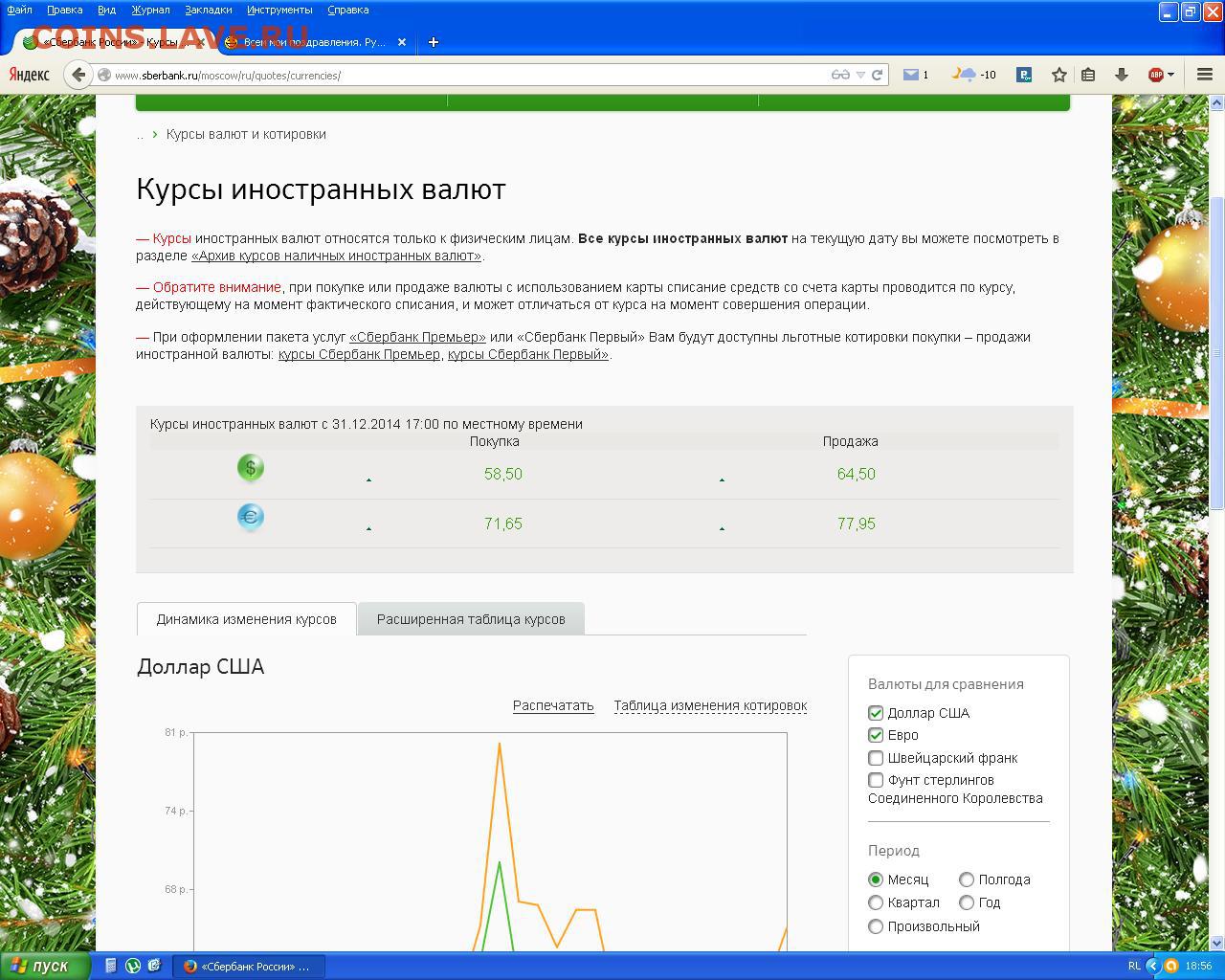Open the downloads arrow icon

pos(1122,75)
